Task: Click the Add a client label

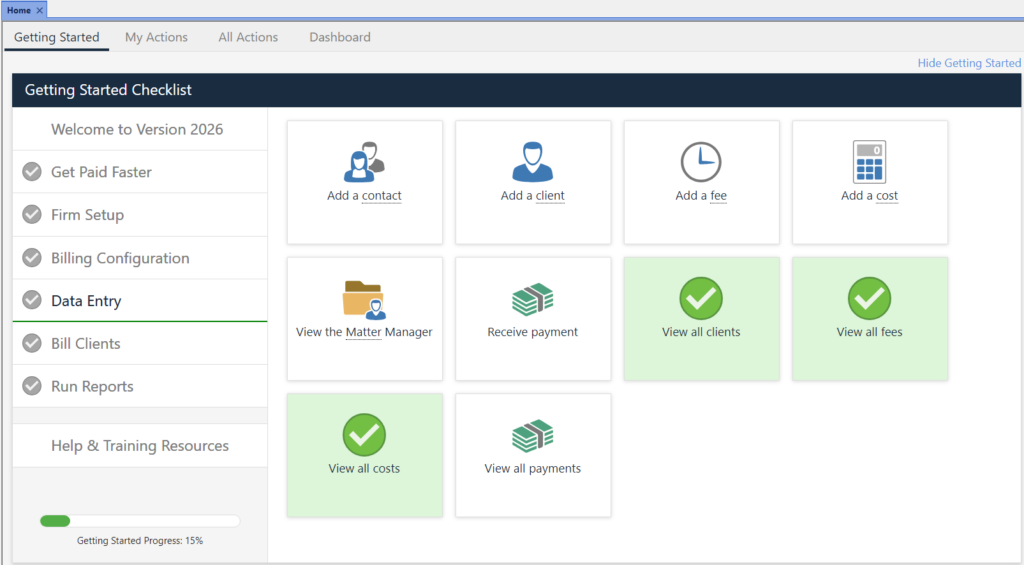Action: [533, 195]
